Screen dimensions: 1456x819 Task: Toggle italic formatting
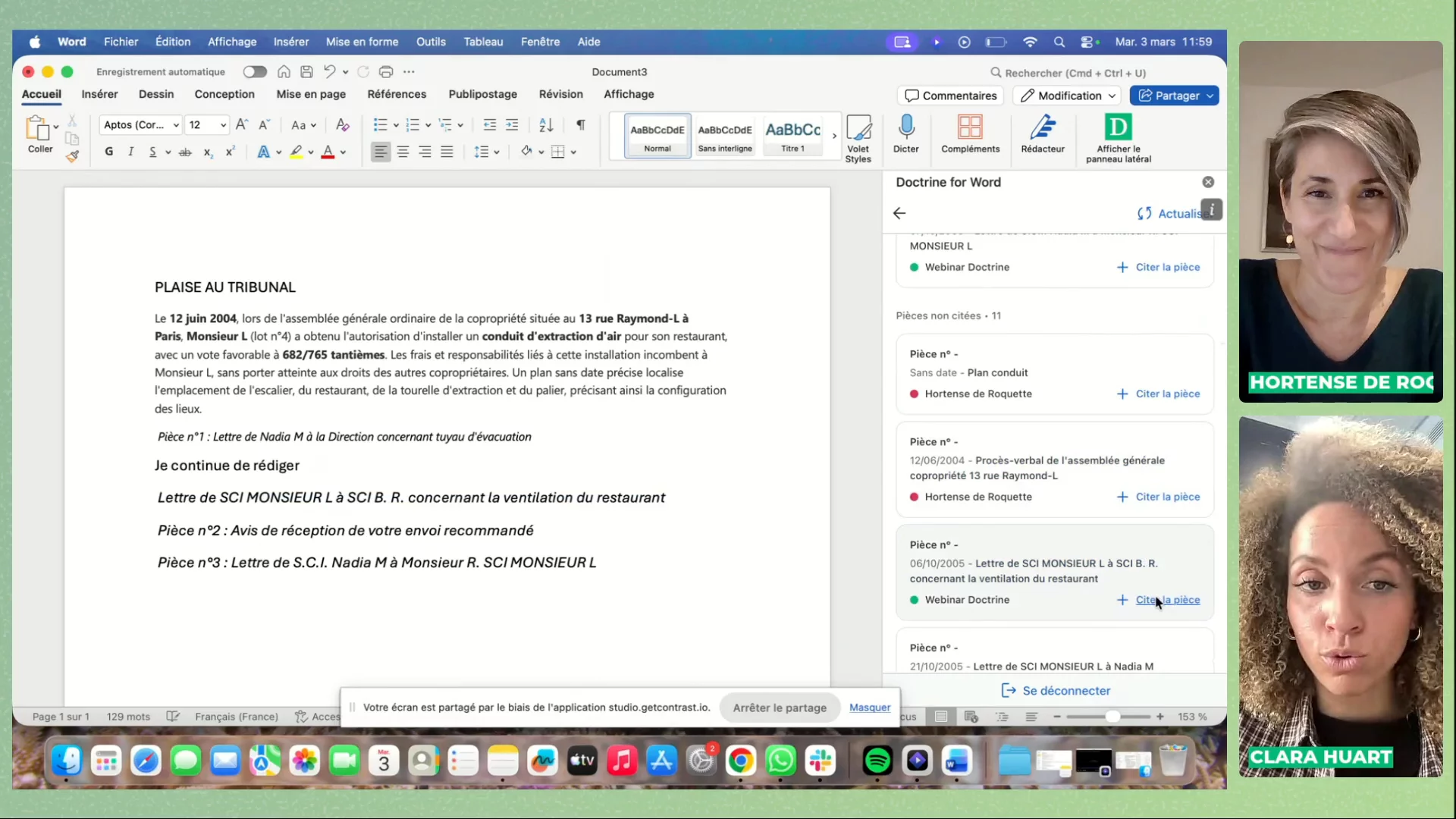(x=130, y=152)
